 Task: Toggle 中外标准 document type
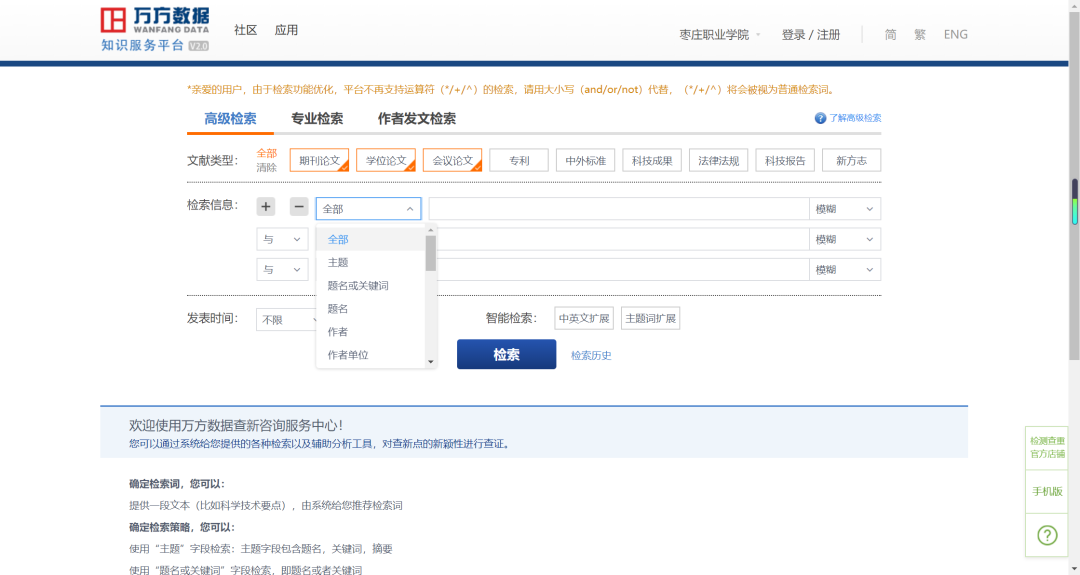point(585,160)
